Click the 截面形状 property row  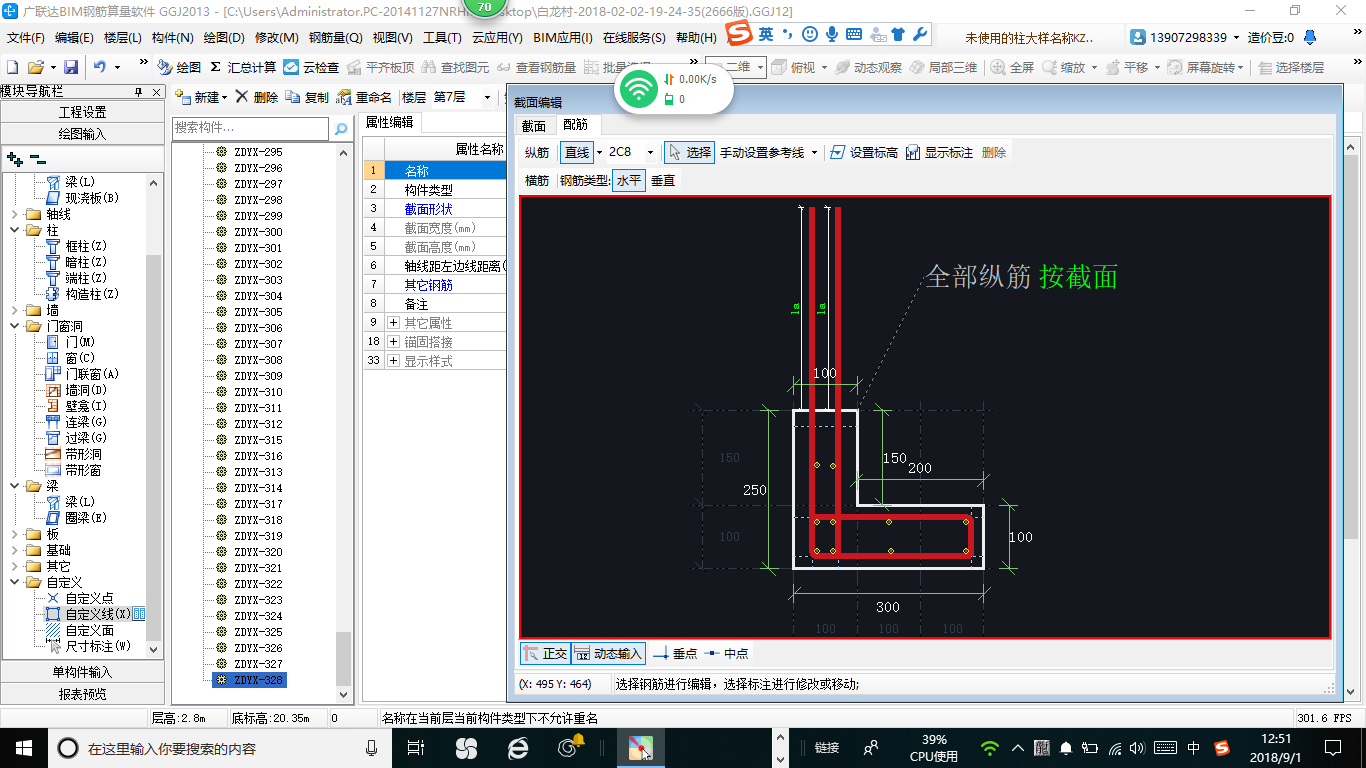434,209
